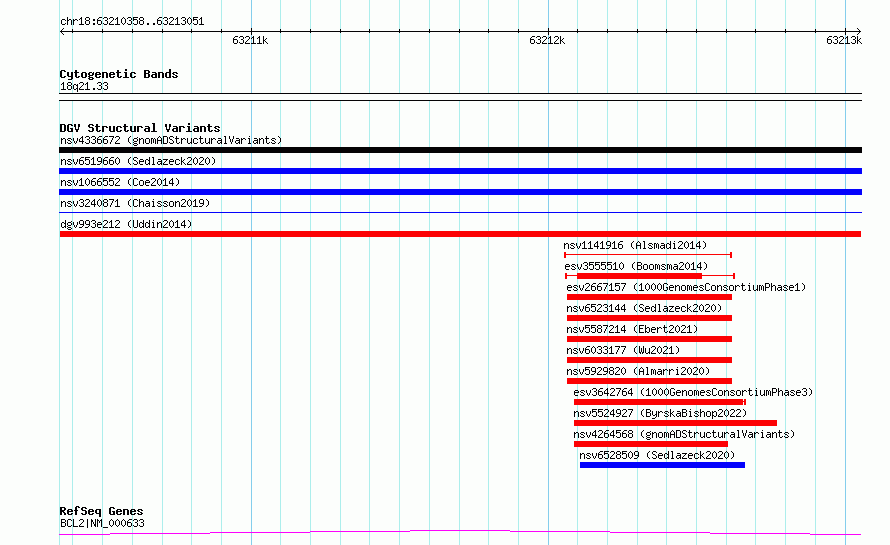Image resolution: width=890 pixels, height=545 pixels.
Task: Click the BCL2|NM_000633 gene label
Action: [x=102, y=523]
